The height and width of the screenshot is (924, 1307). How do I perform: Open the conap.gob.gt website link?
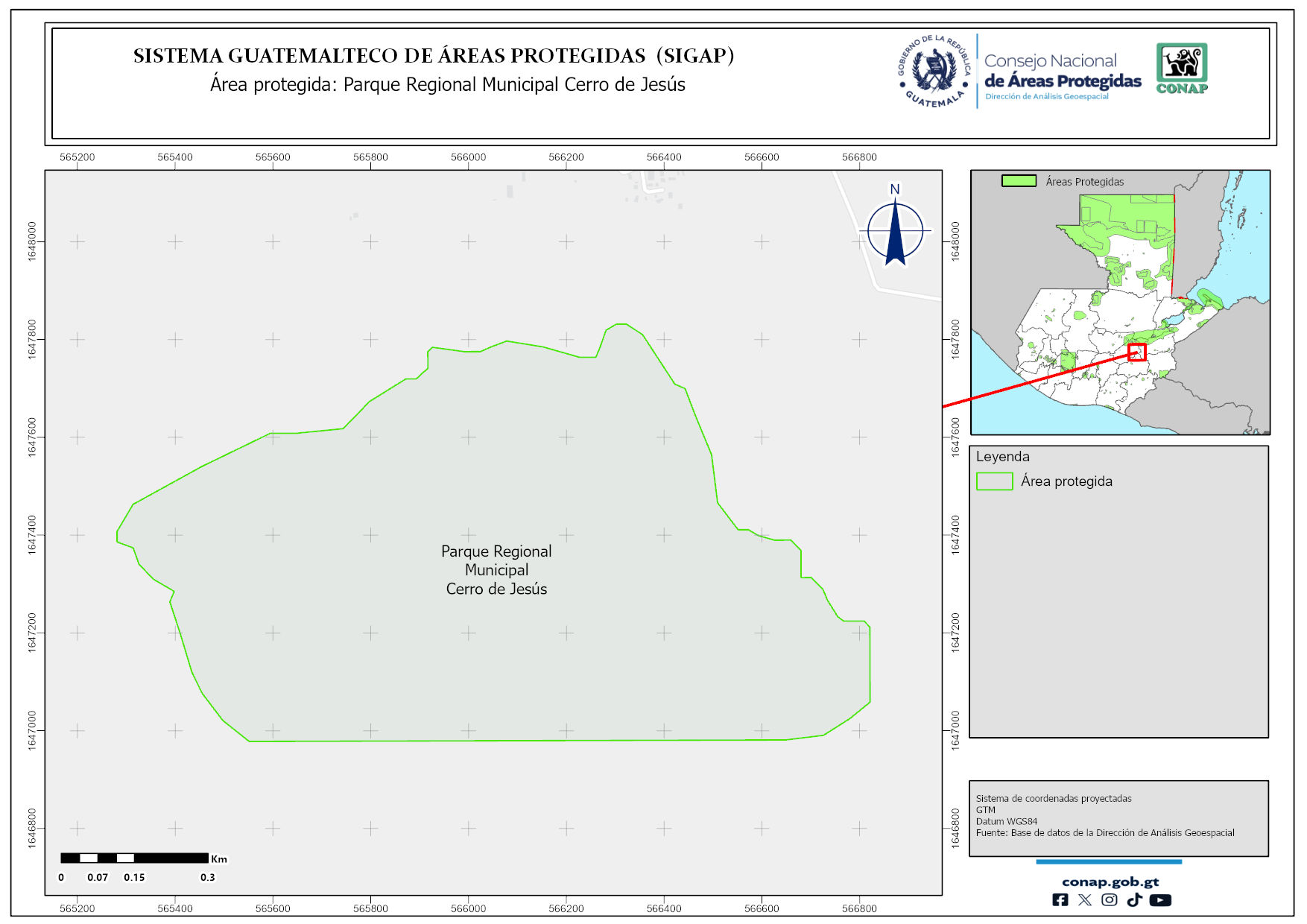click(1110, 882)
